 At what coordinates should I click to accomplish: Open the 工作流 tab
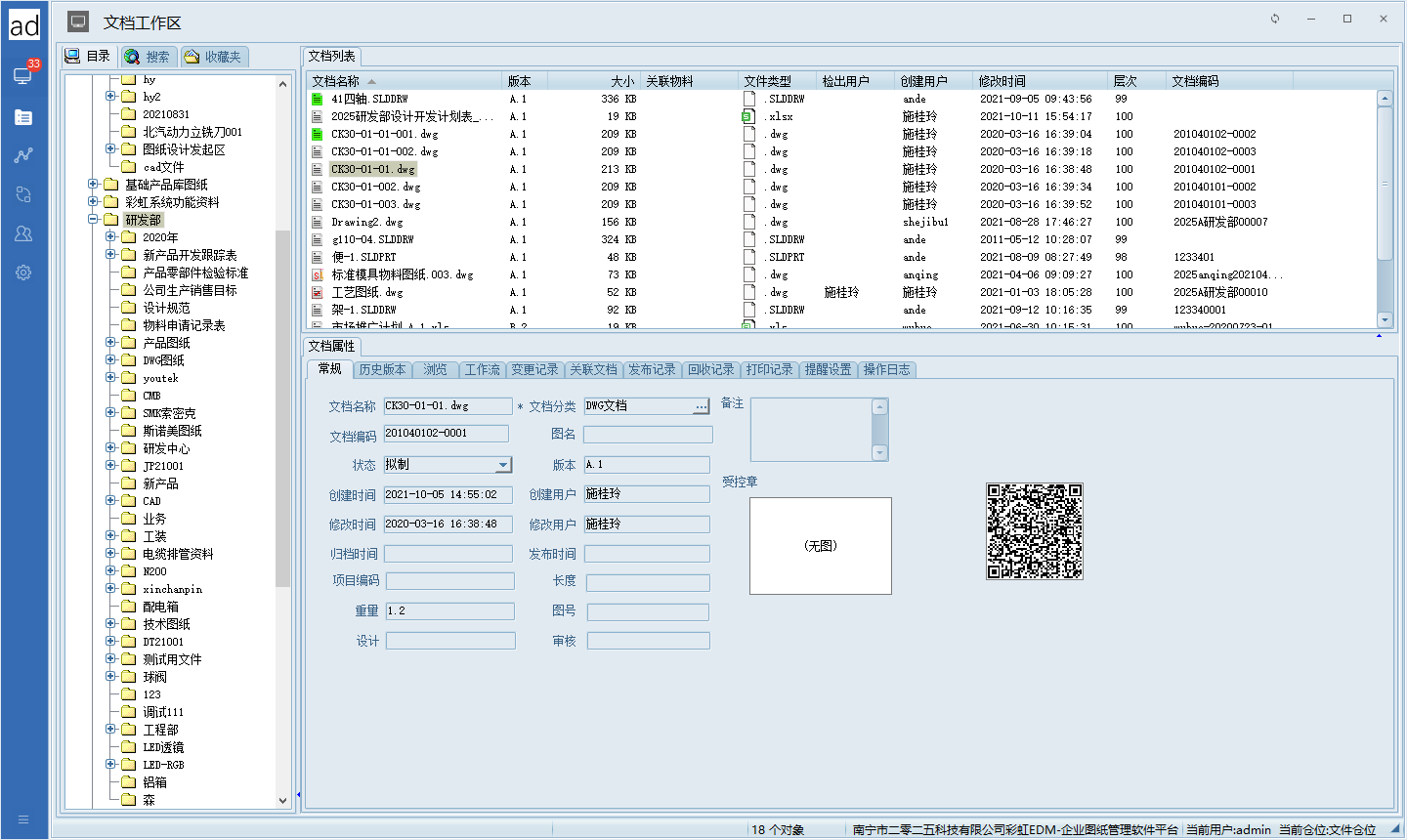(482, 369)
